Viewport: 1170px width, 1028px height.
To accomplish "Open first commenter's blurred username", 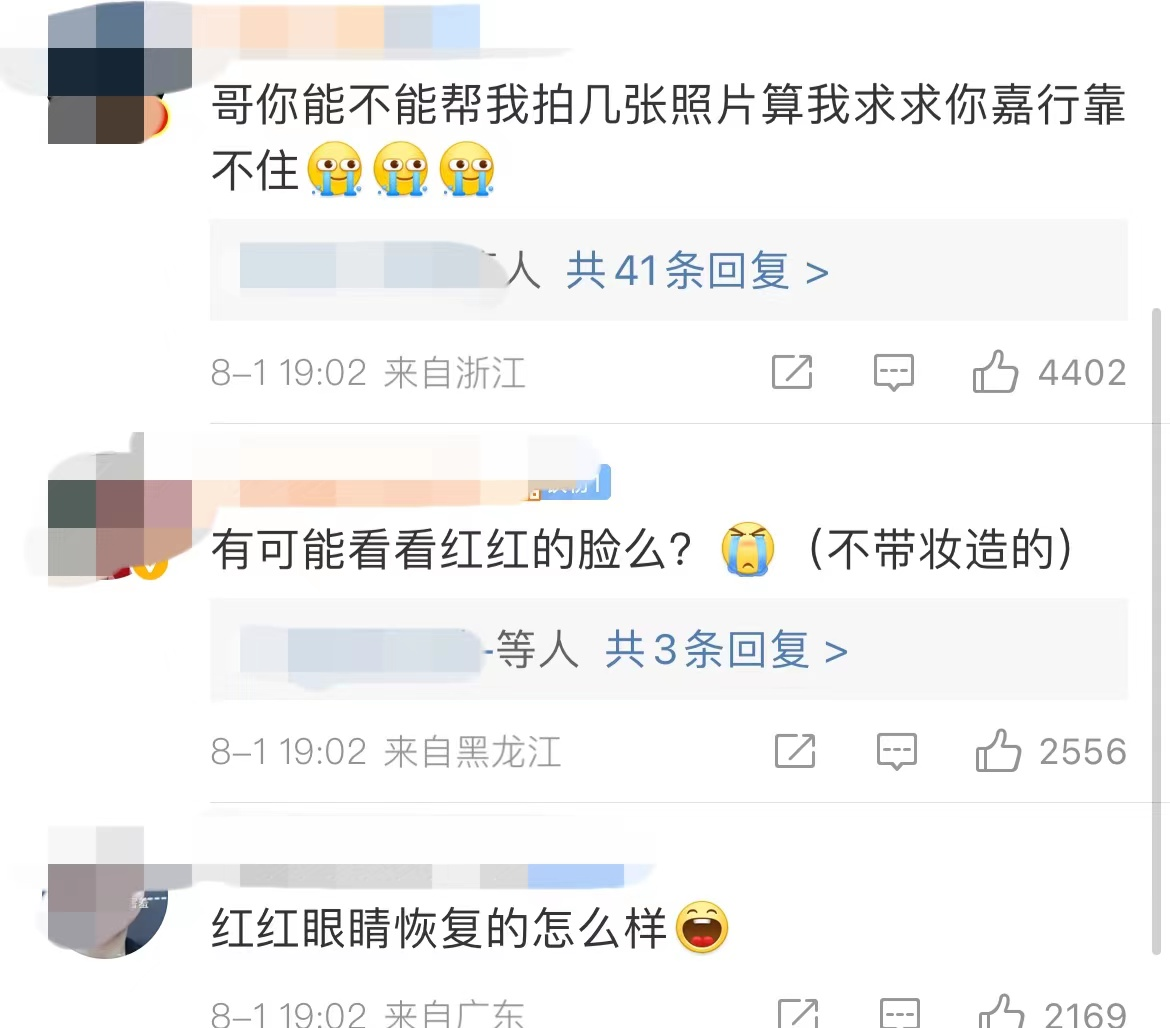I will point(336,27).
